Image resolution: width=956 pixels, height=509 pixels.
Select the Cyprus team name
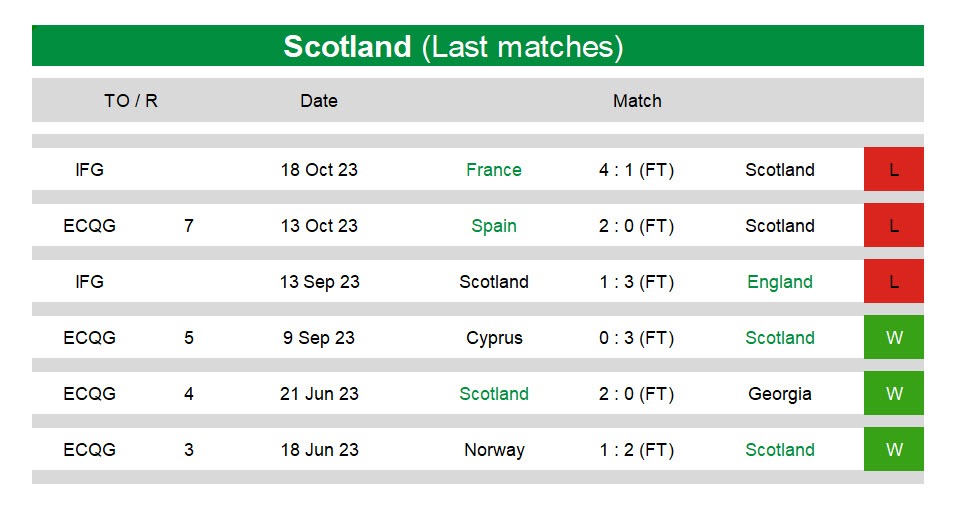[x=494, y=338]
